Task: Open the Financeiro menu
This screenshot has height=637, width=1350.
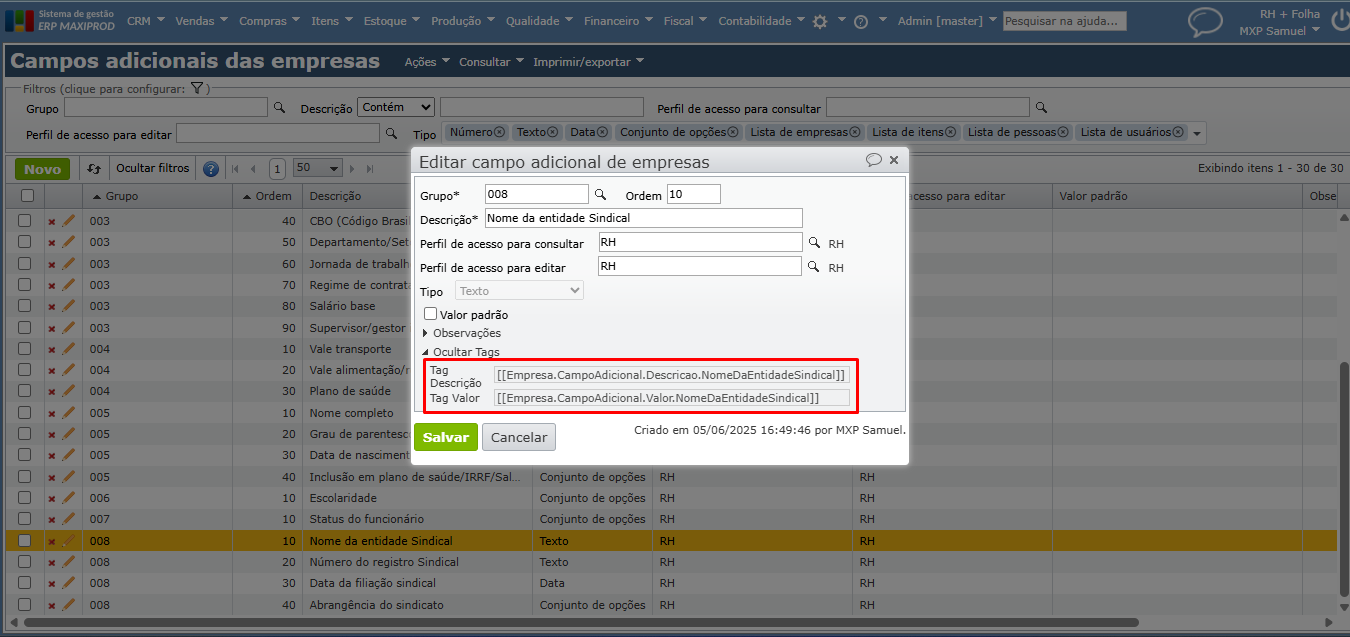Action: pos(618,21)
